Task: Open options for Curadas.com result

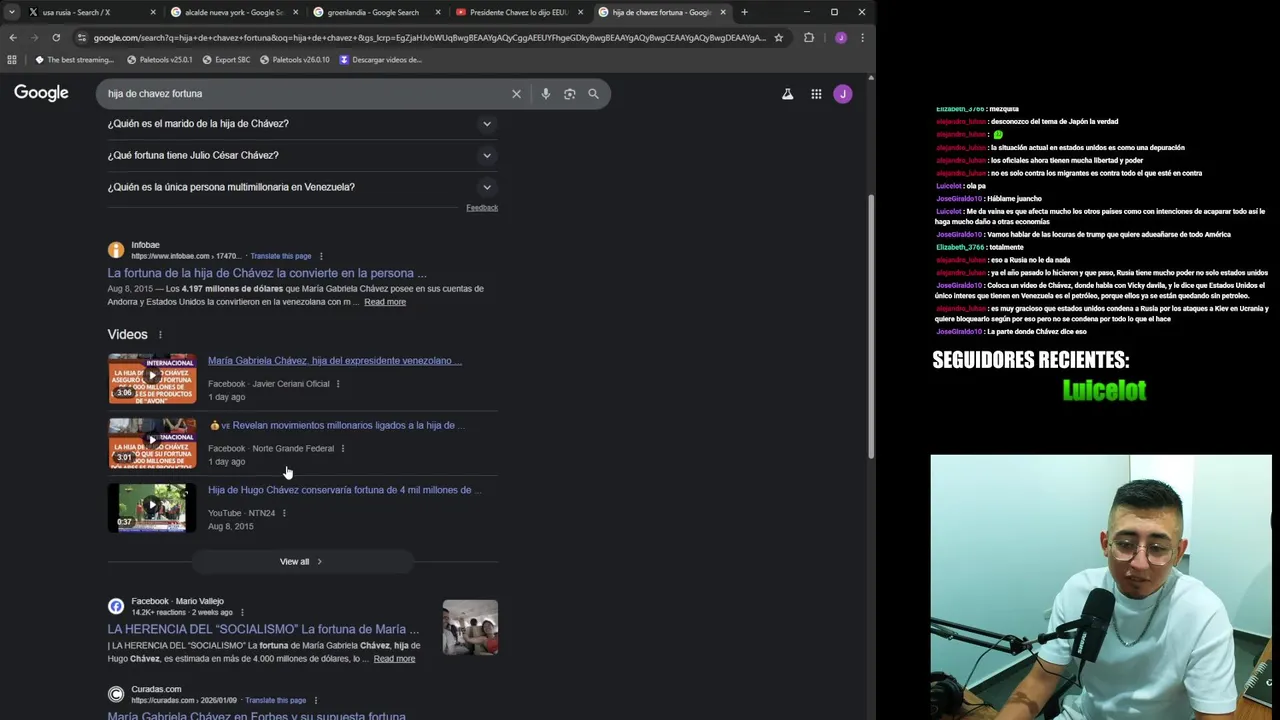Action: [x=315, y=701]
